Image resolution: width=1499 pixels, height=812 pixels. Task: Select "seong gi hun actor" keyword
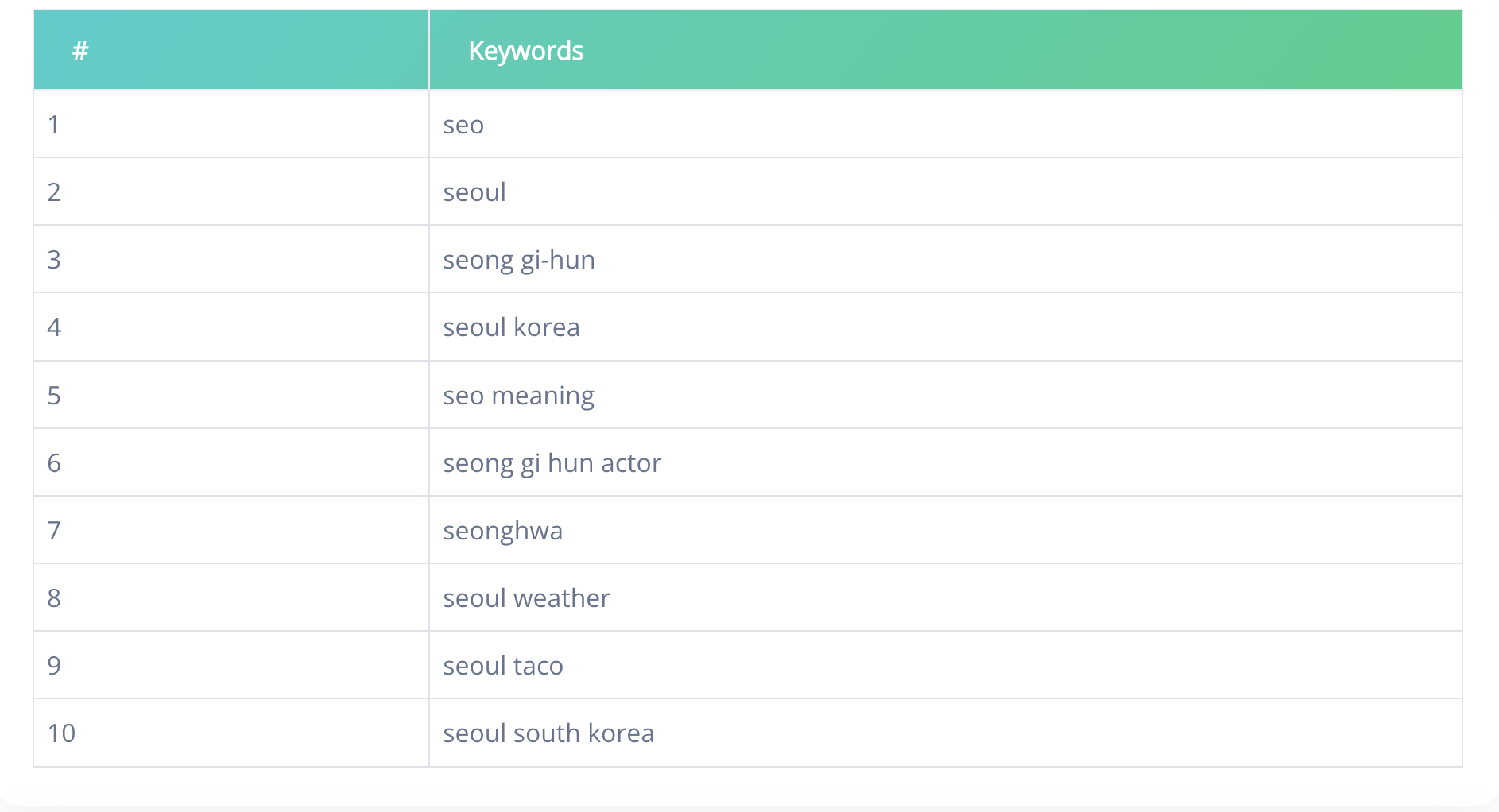(x=552, y=463)
